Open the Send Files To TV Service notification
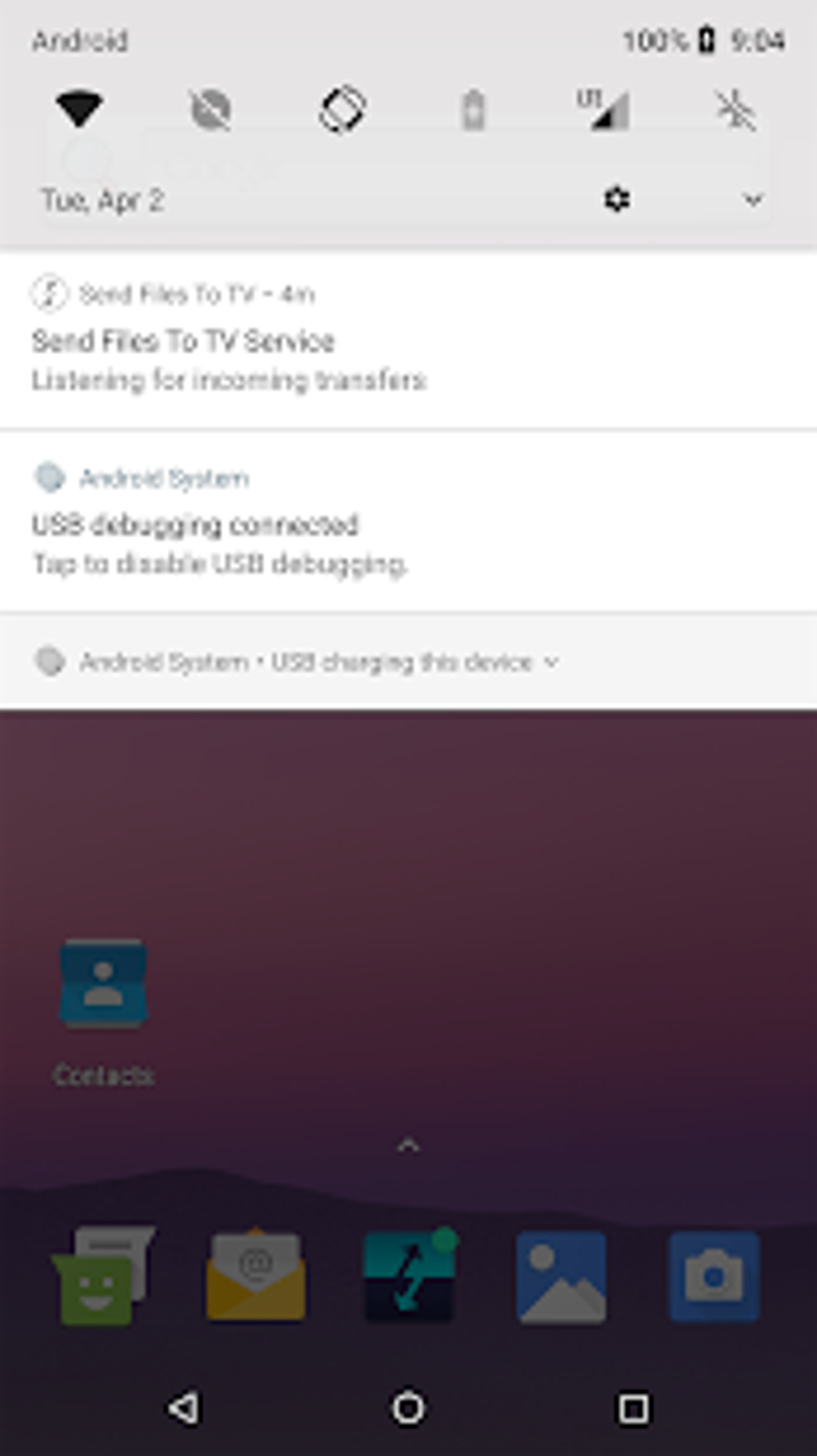817x1456 pixels. coord(408,338)
